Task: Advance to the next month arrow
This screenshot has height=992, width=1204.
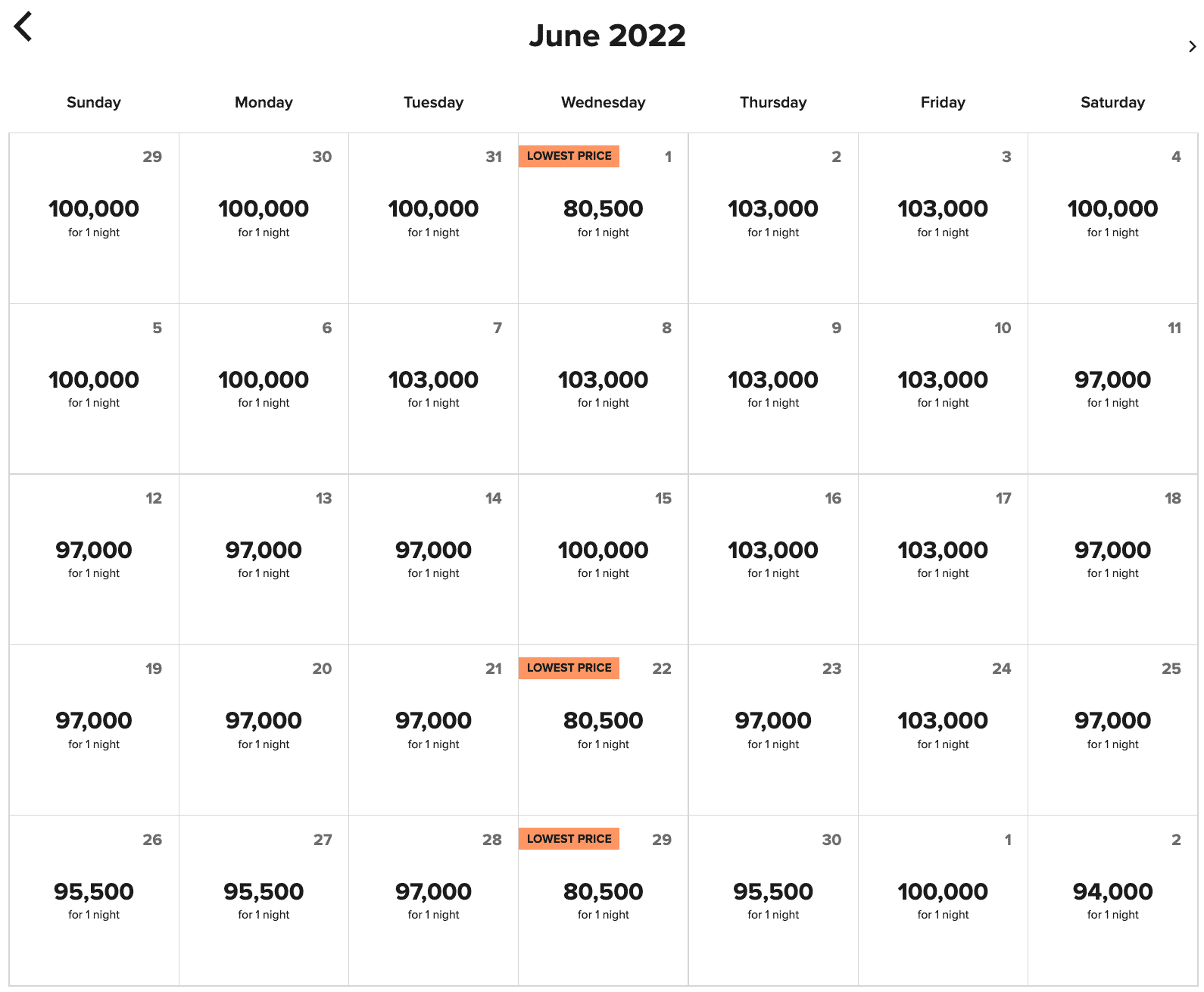Action: coord(1192,47)
